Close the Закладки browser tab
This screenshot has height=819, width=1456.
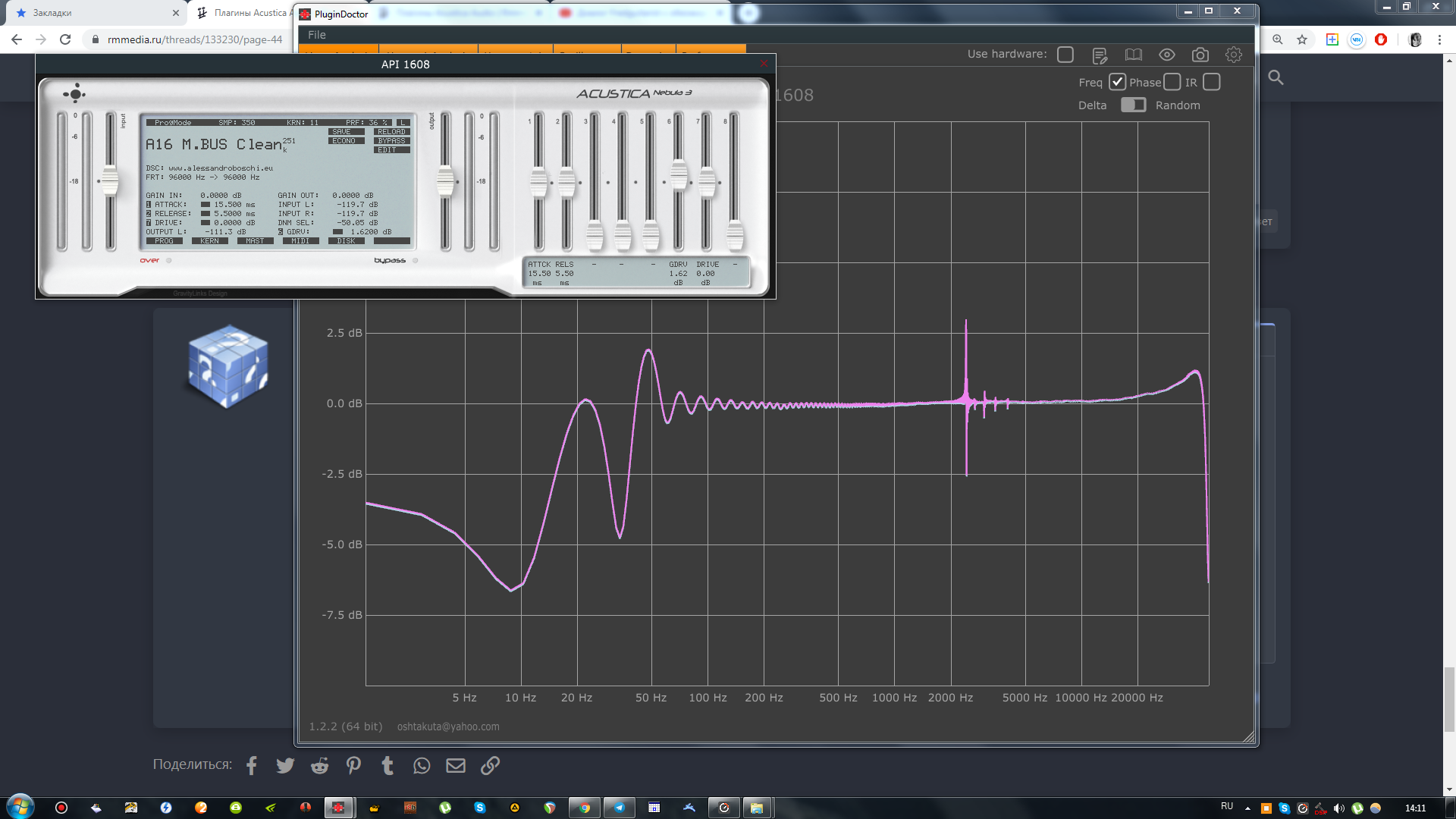(x=176, y=13)
